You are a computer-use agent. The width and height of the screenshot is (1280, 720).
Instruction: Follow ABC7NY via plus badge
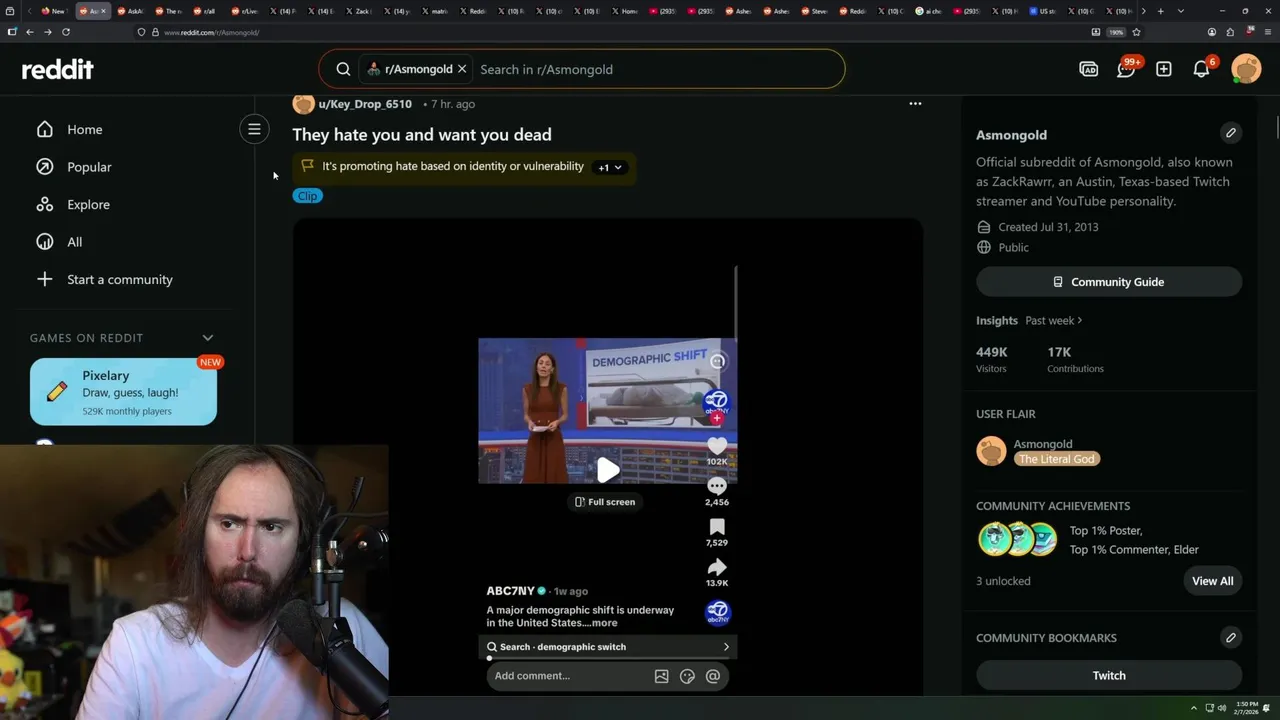[x=716, y=418]
